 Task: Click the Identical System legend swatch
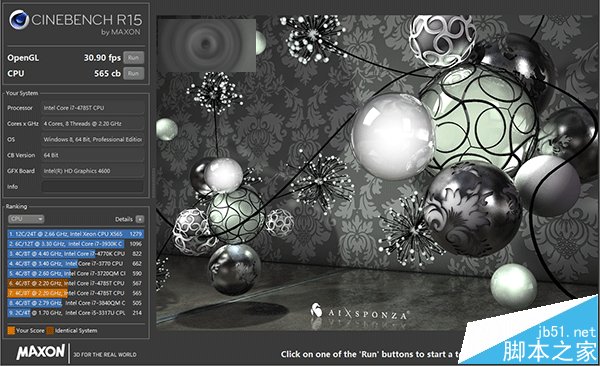click(x=50, y=330)
